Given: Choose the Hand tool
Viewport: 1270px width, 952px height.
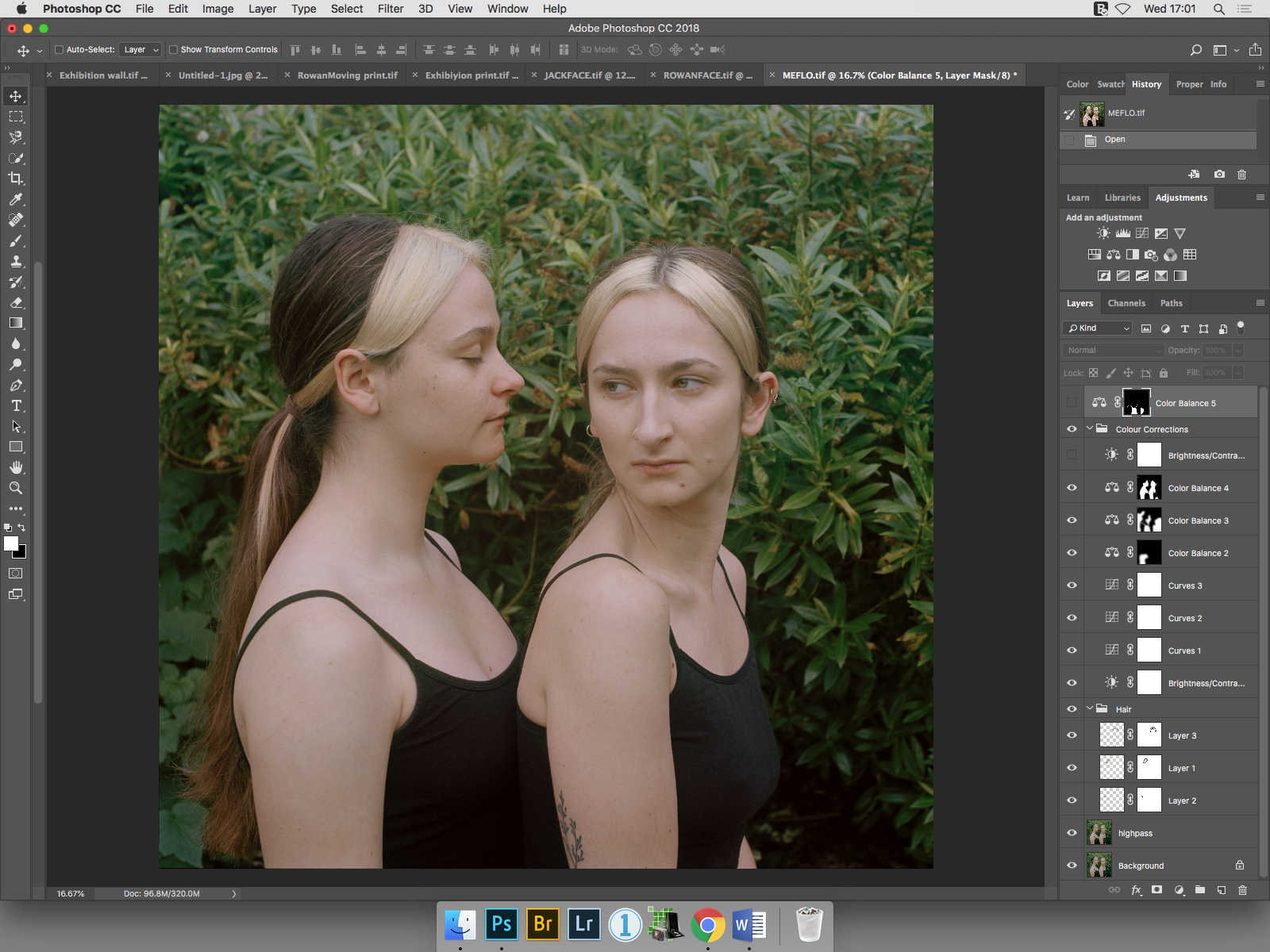Looking at the screenshot, I should point(16,467).
